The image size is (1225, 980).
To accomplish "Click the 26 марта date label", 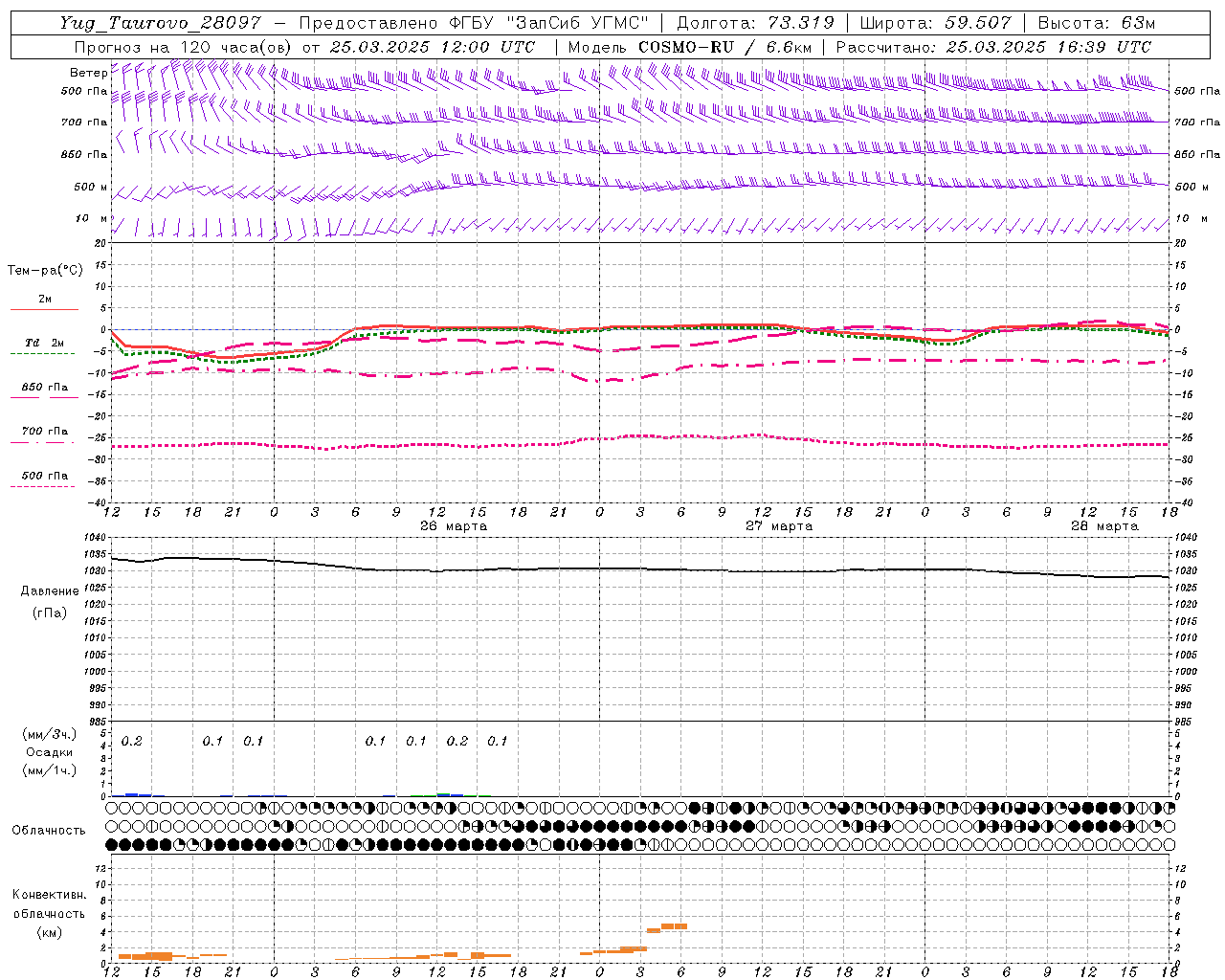I will pyautogui.click(x=454, y=526).
